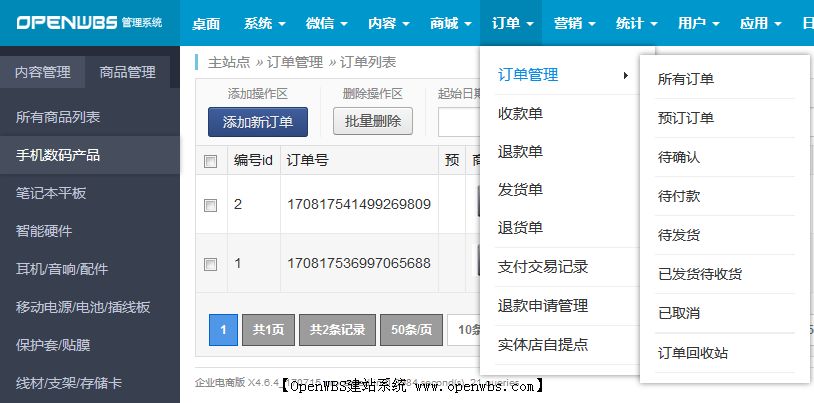
Task: Click the 主站点 breadcrumb link
Action: pyautogui.click(x=229, y=62)
